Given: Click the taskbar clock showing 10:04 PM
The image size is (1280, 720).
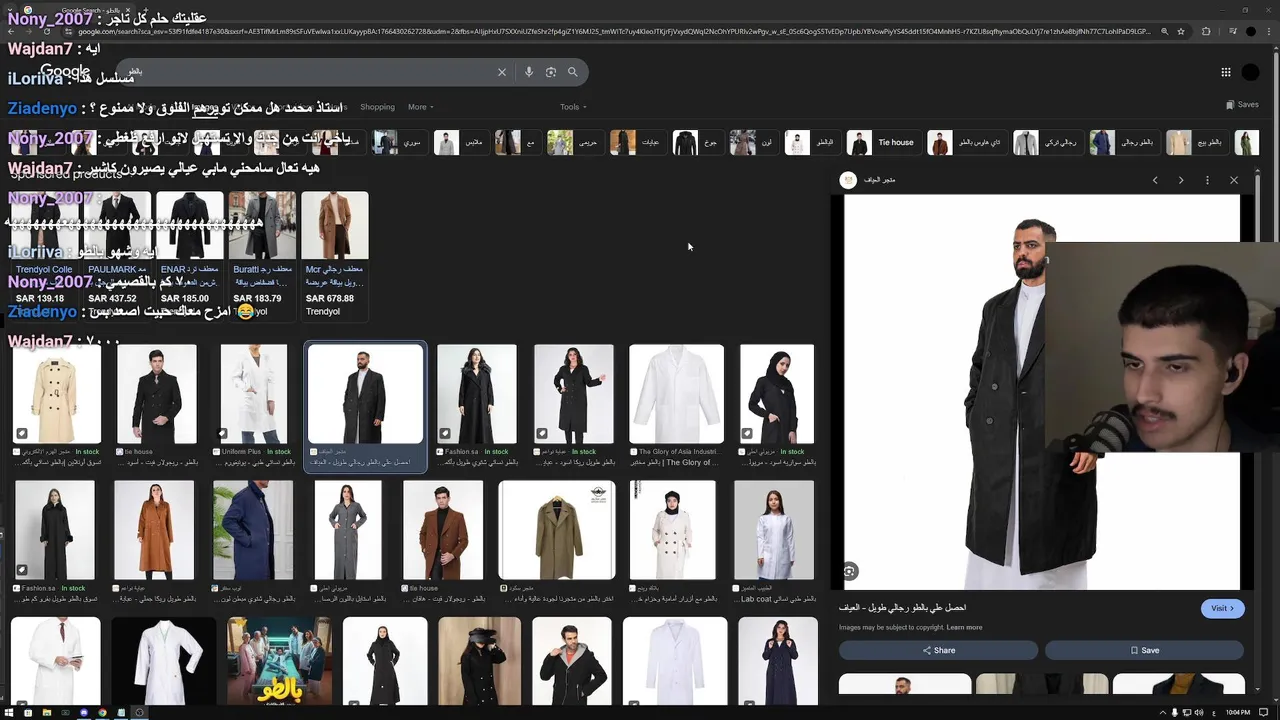Looking at the screenshot, I should pyautogui.click(x=1237, y=712).
